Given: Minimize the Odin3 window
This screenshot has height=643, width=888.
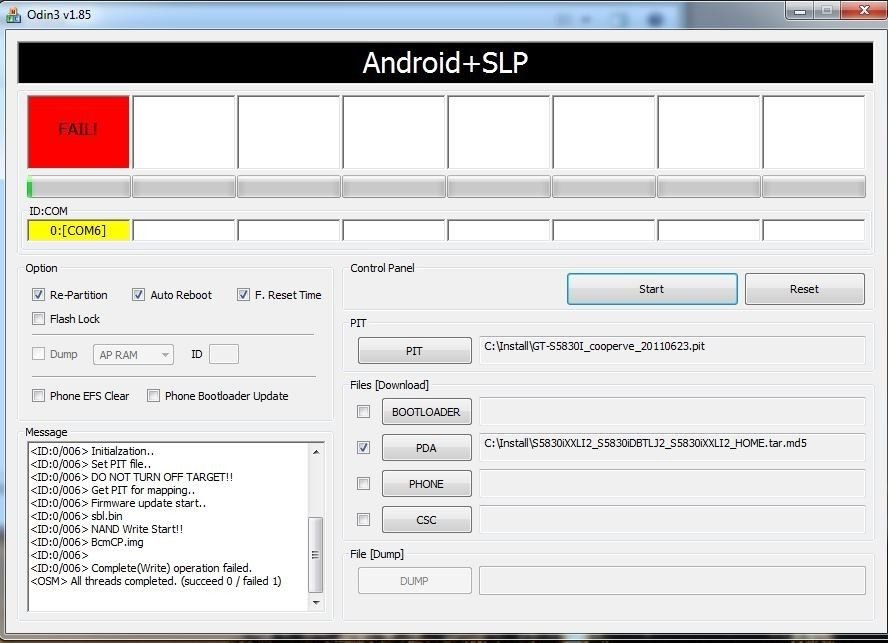Looking at the screenshot, I should [800, 10].
